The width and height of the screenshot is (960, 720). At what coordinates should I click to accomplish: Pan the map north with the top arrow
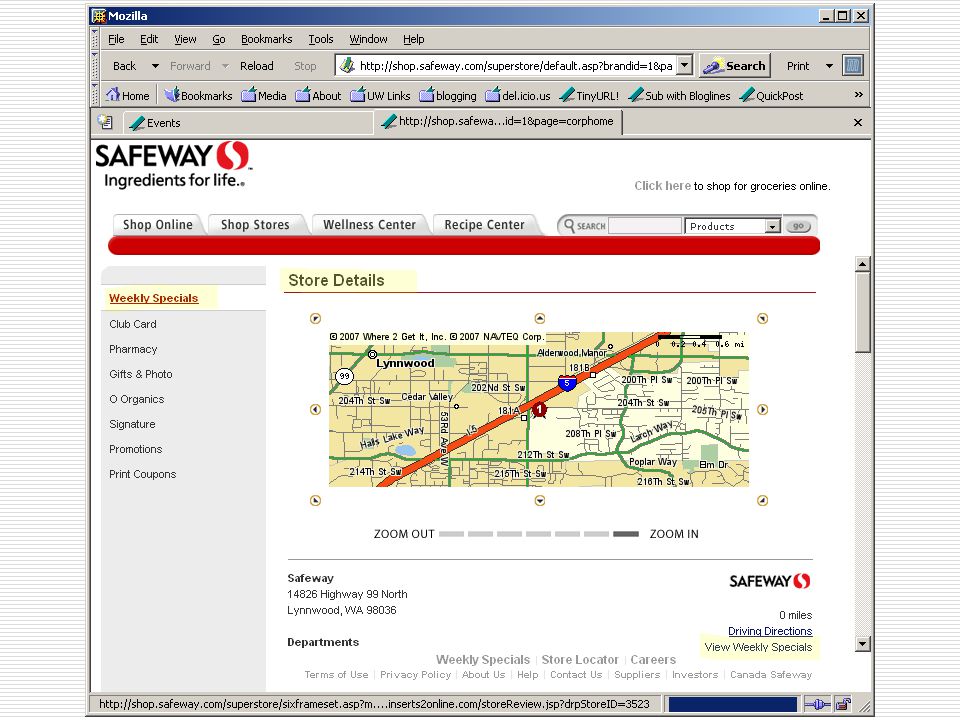pos(539,318)
